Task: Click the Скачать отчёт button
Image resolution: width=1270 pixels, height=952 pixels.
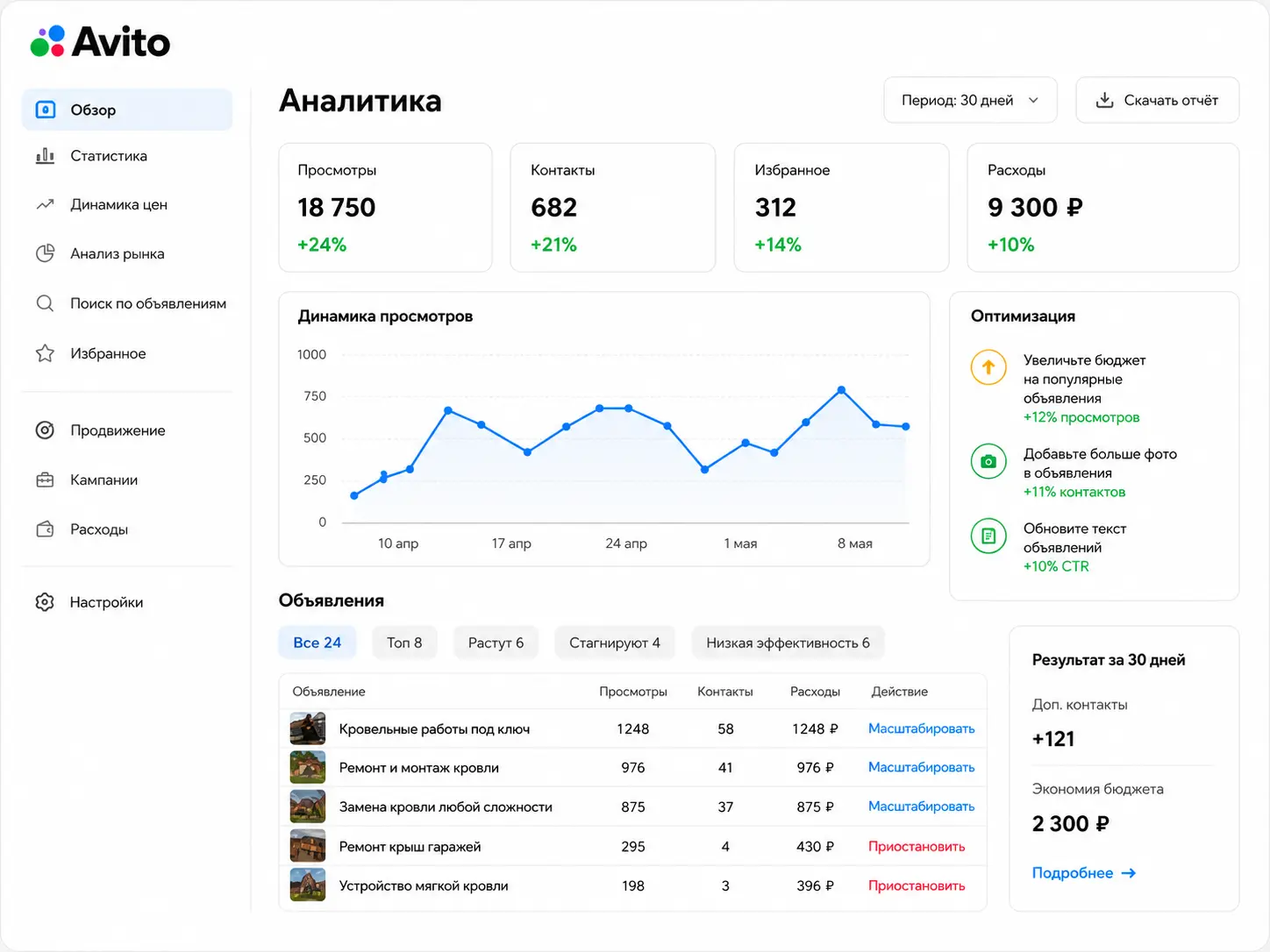Action: (x=1158, y=100)
